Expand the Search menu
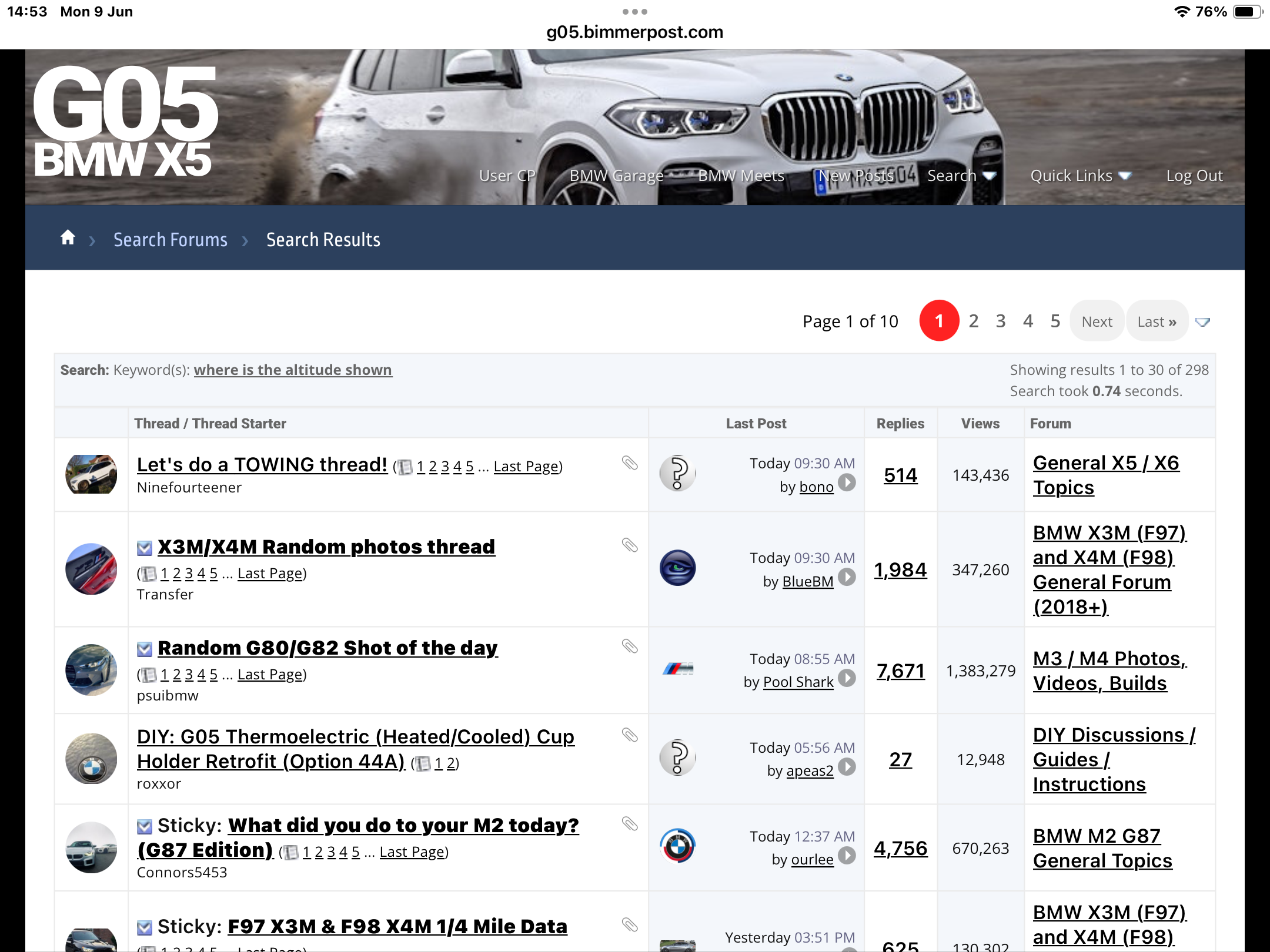The image size is (1270, 952). [961, 176]
